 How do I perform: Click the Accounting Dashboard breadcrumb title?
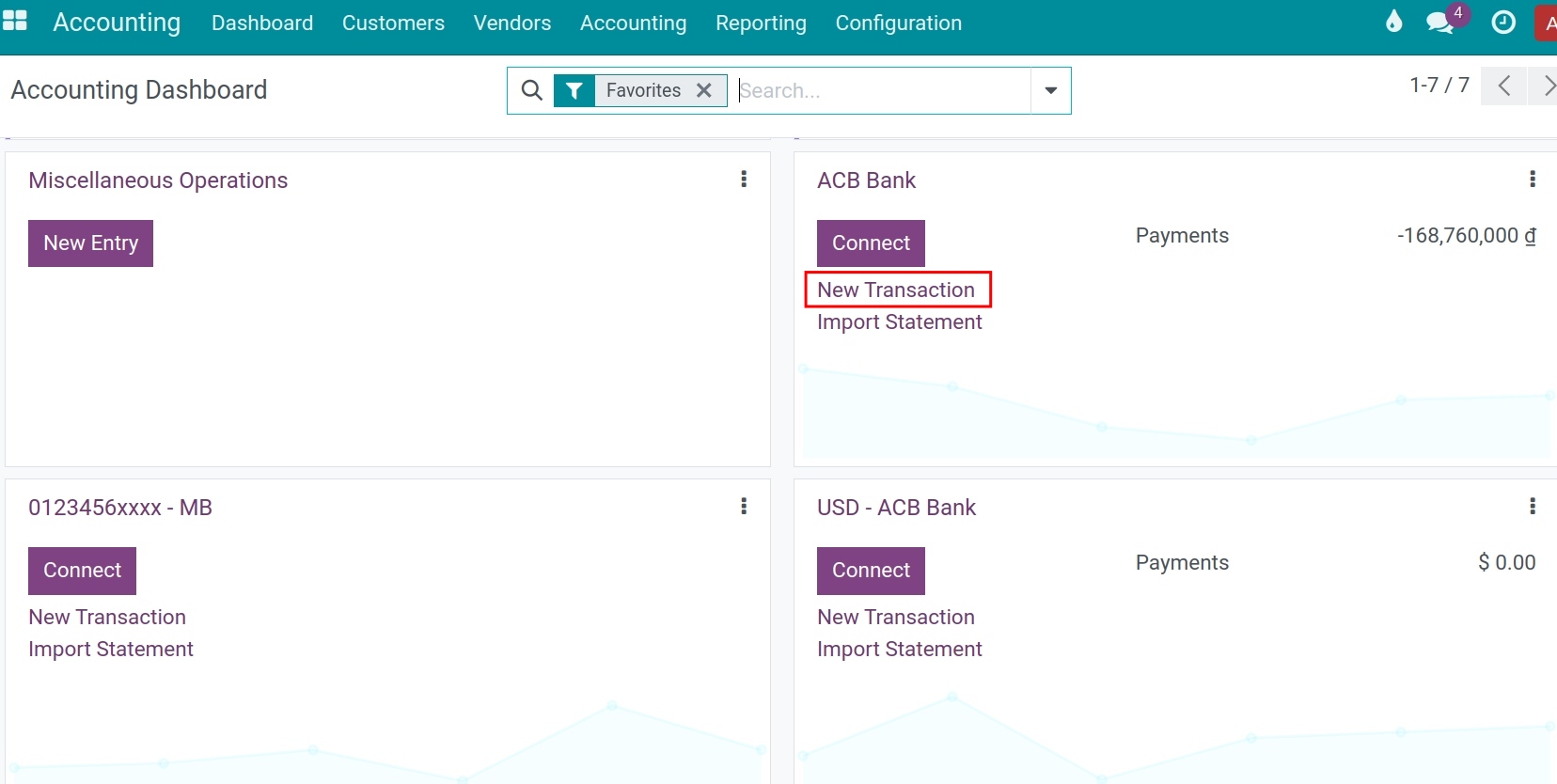pos(139,90)
